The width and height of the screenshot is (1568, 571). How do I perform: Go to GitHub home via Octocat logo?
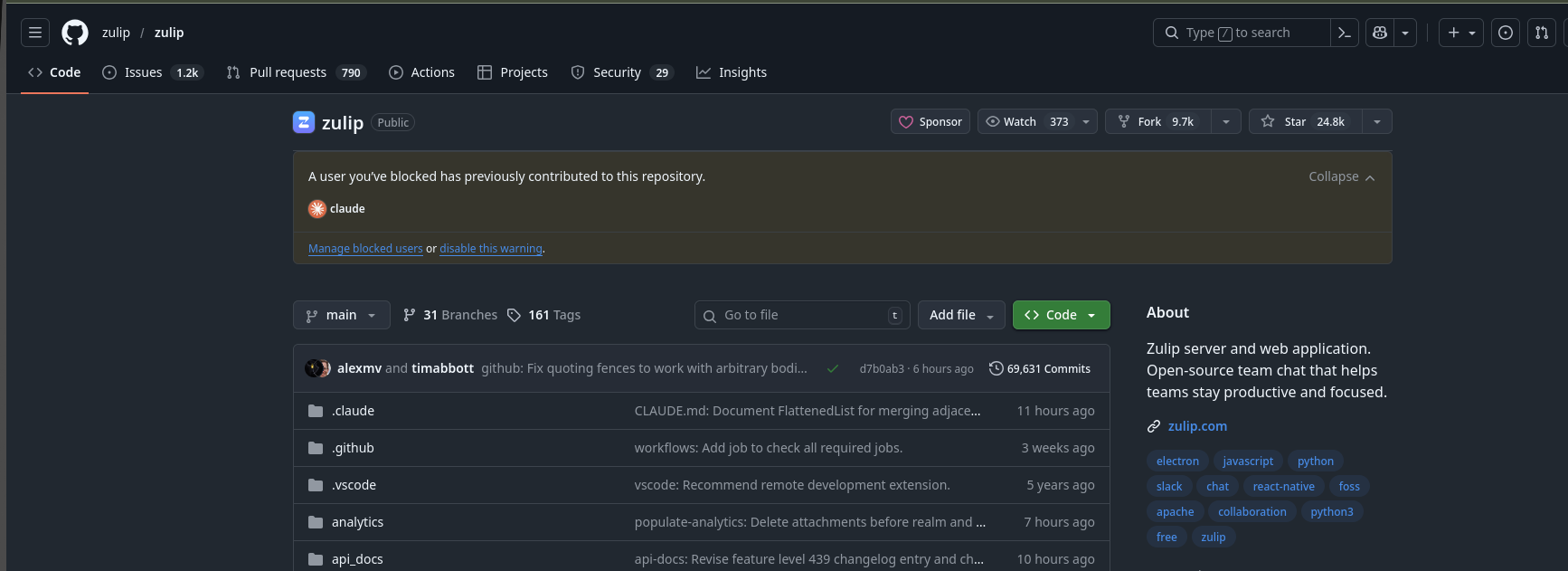75,33
